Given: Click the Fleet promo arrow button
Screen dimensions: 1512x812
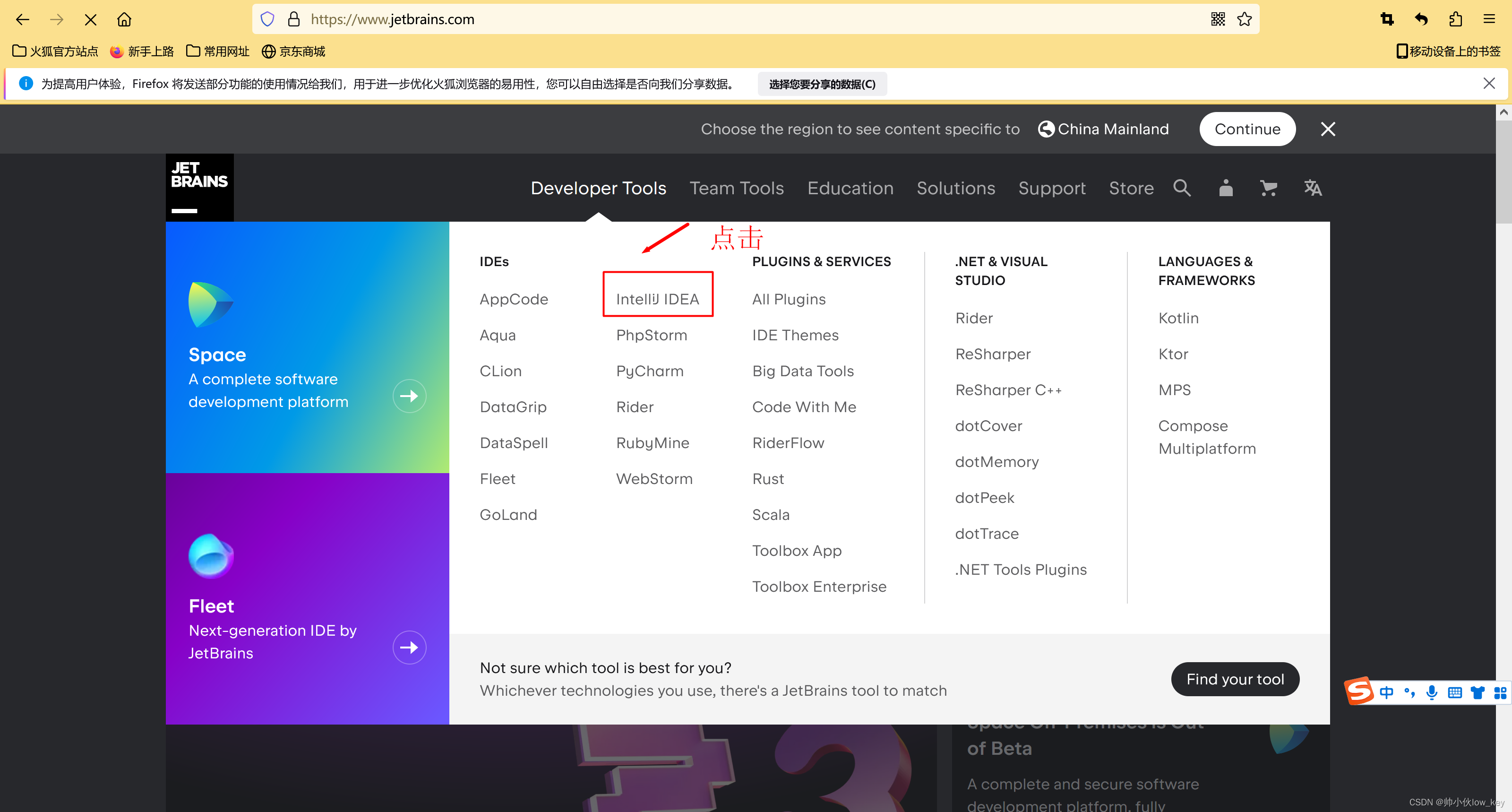Looking at the screenshot, I should (409, 647).
